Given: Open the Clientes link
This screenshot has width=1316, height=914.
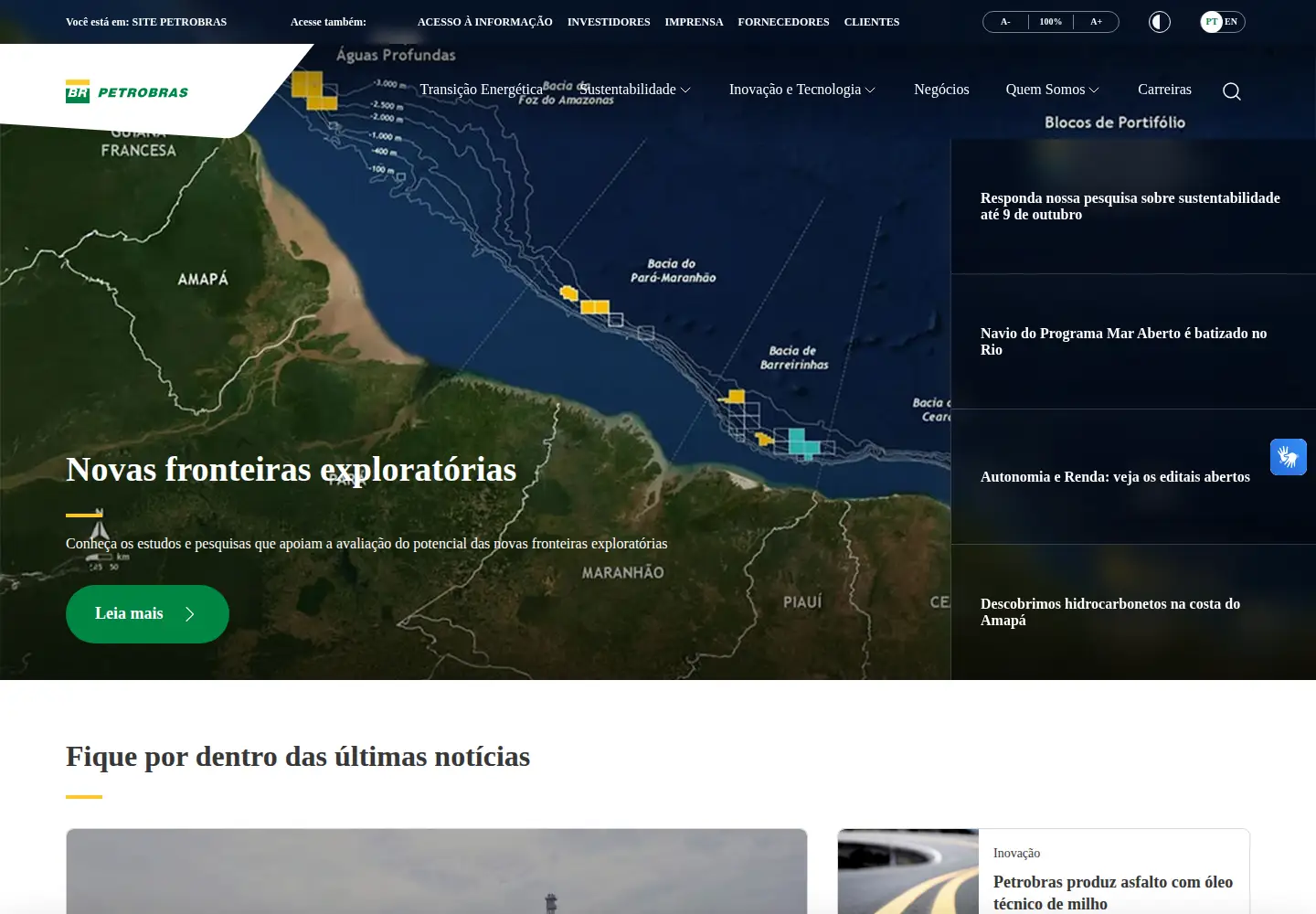Looking at the screenshot, I should [x=872, y=22].
